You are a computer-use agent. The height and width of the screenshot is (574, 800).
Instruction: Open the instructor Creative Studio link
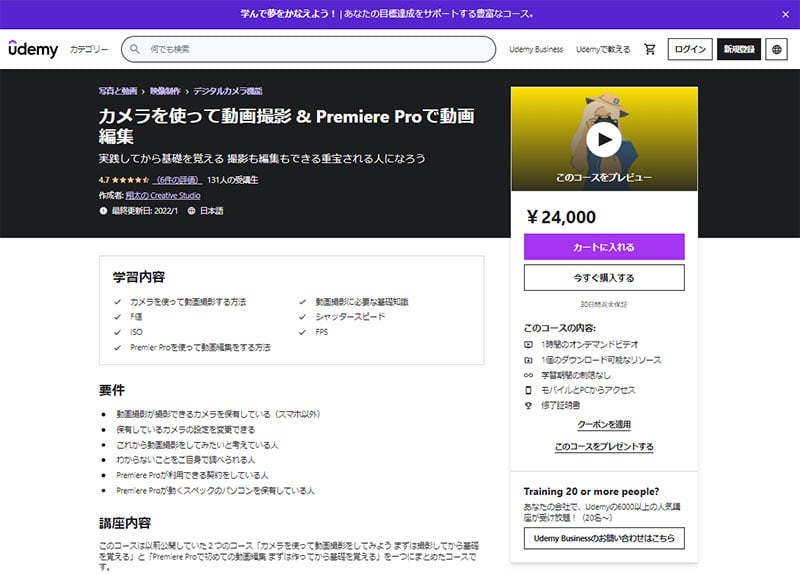163,195
